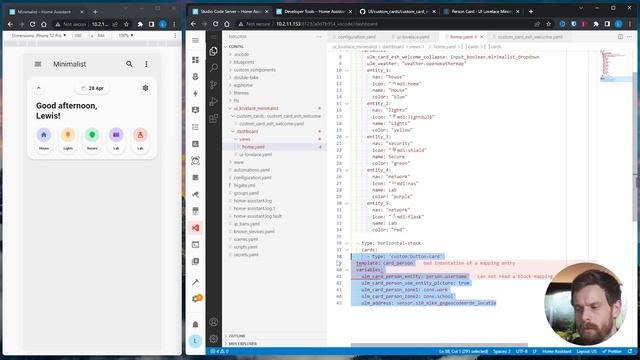Image resolution: width=640 pixels, height=360 pixels.
Task: Collapse the dashboard folder in explorer
Action: (x=247, y=131)
